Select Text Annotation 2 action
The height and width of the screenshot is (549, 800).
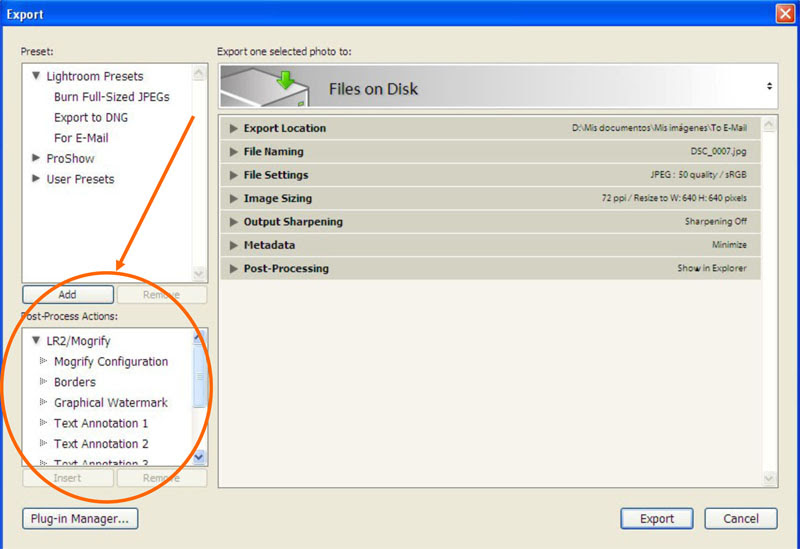tap(101, 443)
